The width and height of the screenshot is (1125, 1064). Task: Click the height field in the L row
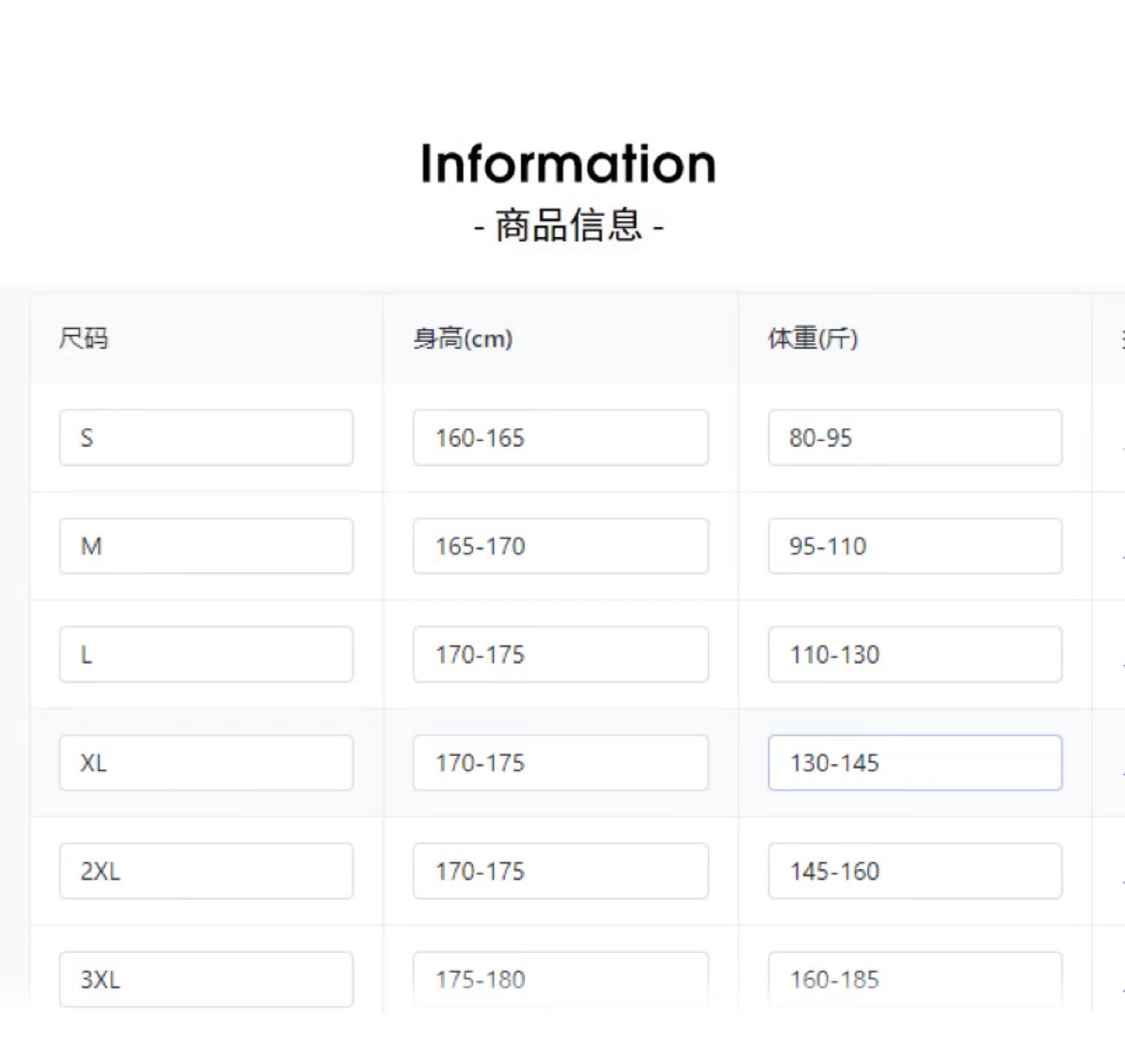click(x=560, y=654)
